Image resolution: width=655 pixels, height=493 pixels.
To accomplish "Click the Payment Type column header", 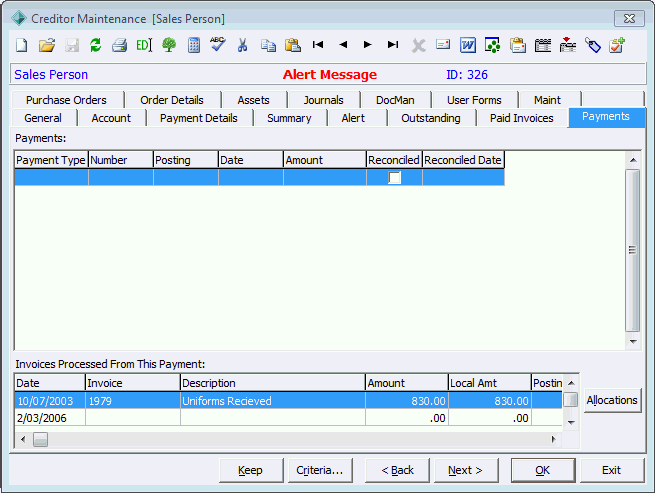I will tap(51, 160).
